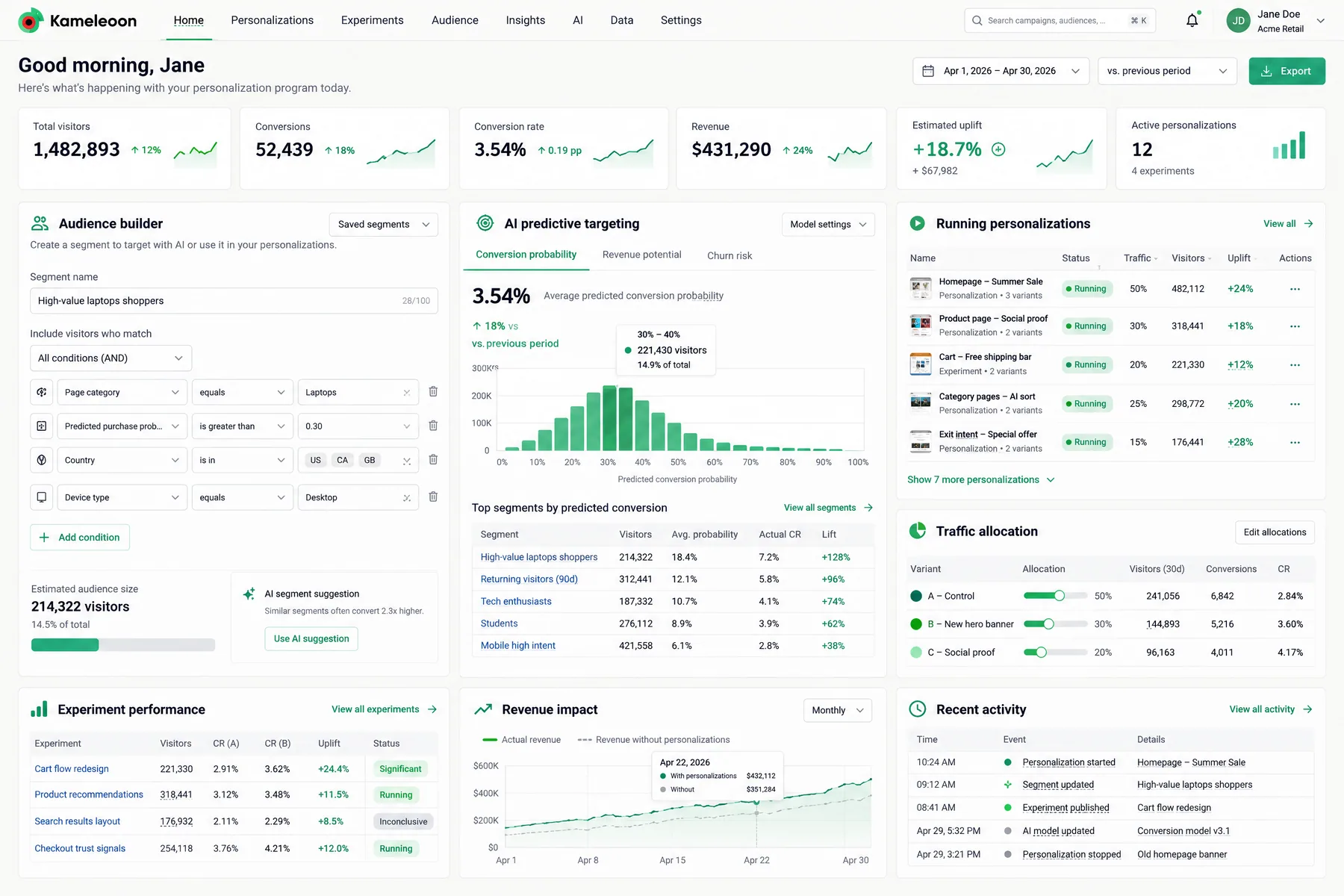The width and height of the screenshot is (1344, 896).
Task: Open the Personalizations menu
Action: coord(272,20)
